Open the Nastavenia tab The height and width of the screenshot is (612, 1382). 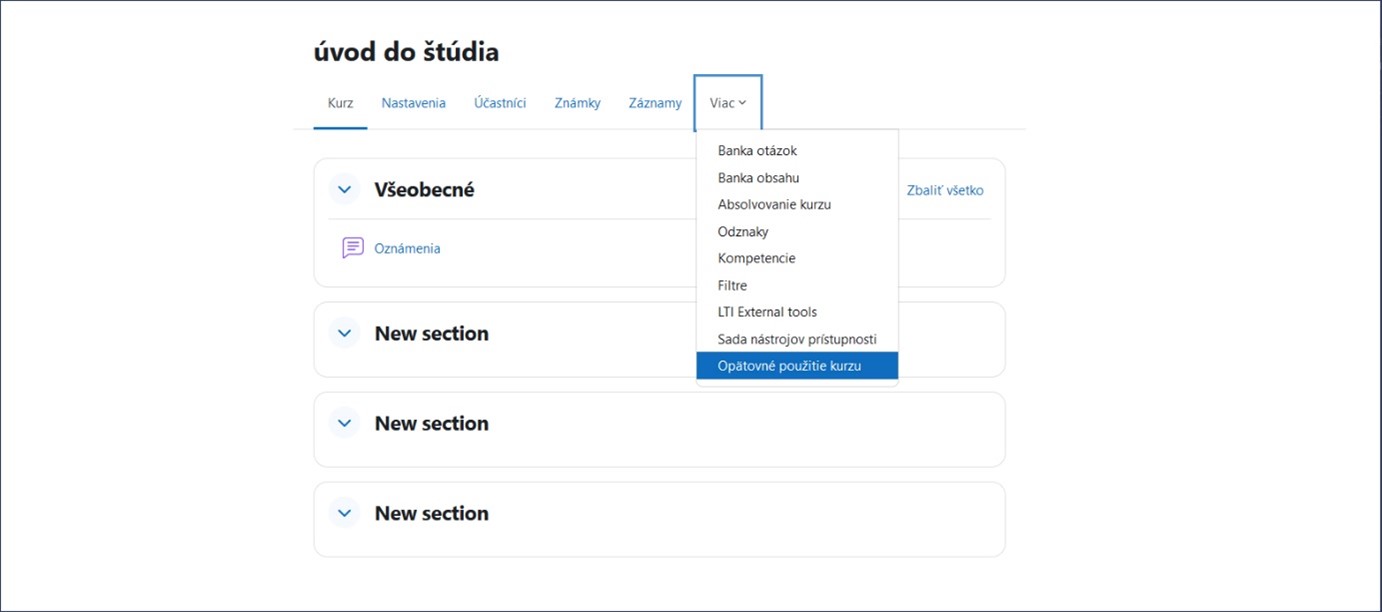tap(413, 103)
